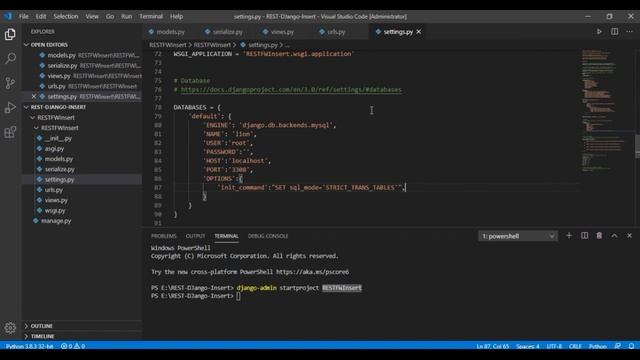Change file encoding UTF-8

click(x=554, y=346)
